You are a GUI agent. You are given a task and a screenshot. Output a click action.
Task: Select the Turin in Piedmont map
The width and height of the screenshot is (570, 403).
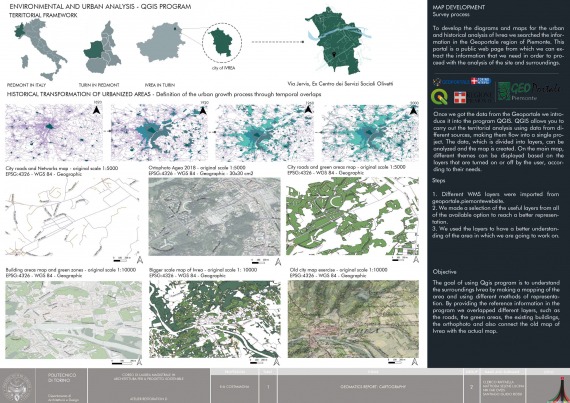pyautogui.click(x=102, y=48)
